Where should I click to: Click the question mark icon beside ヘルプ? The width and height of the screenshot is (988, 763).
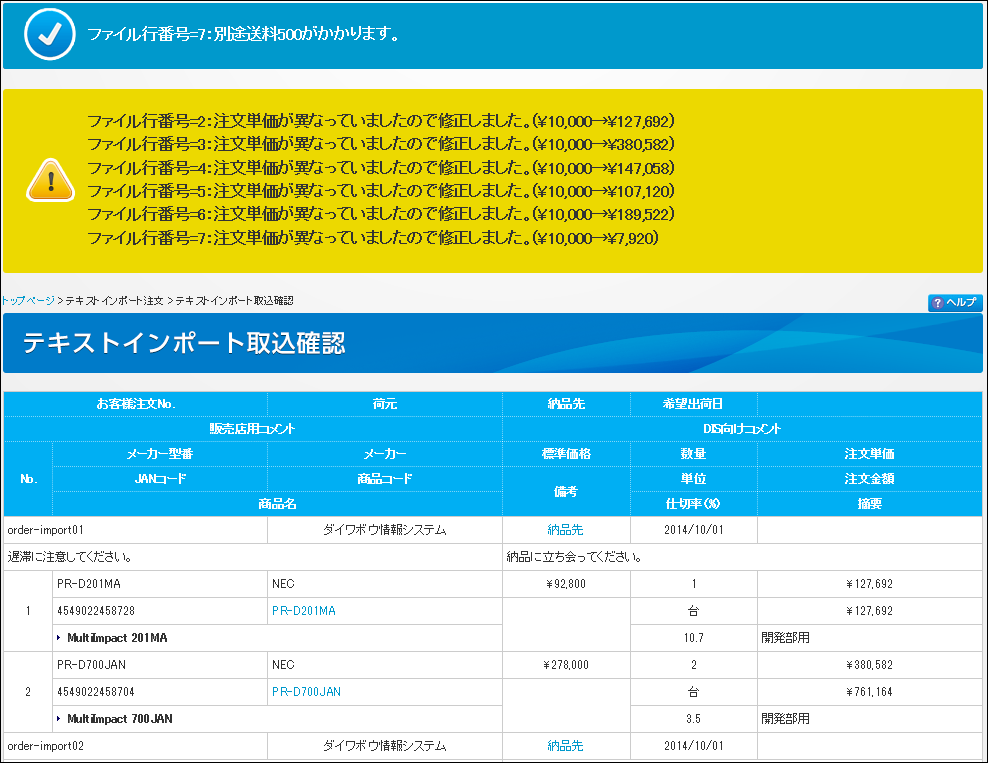point(937,303)
